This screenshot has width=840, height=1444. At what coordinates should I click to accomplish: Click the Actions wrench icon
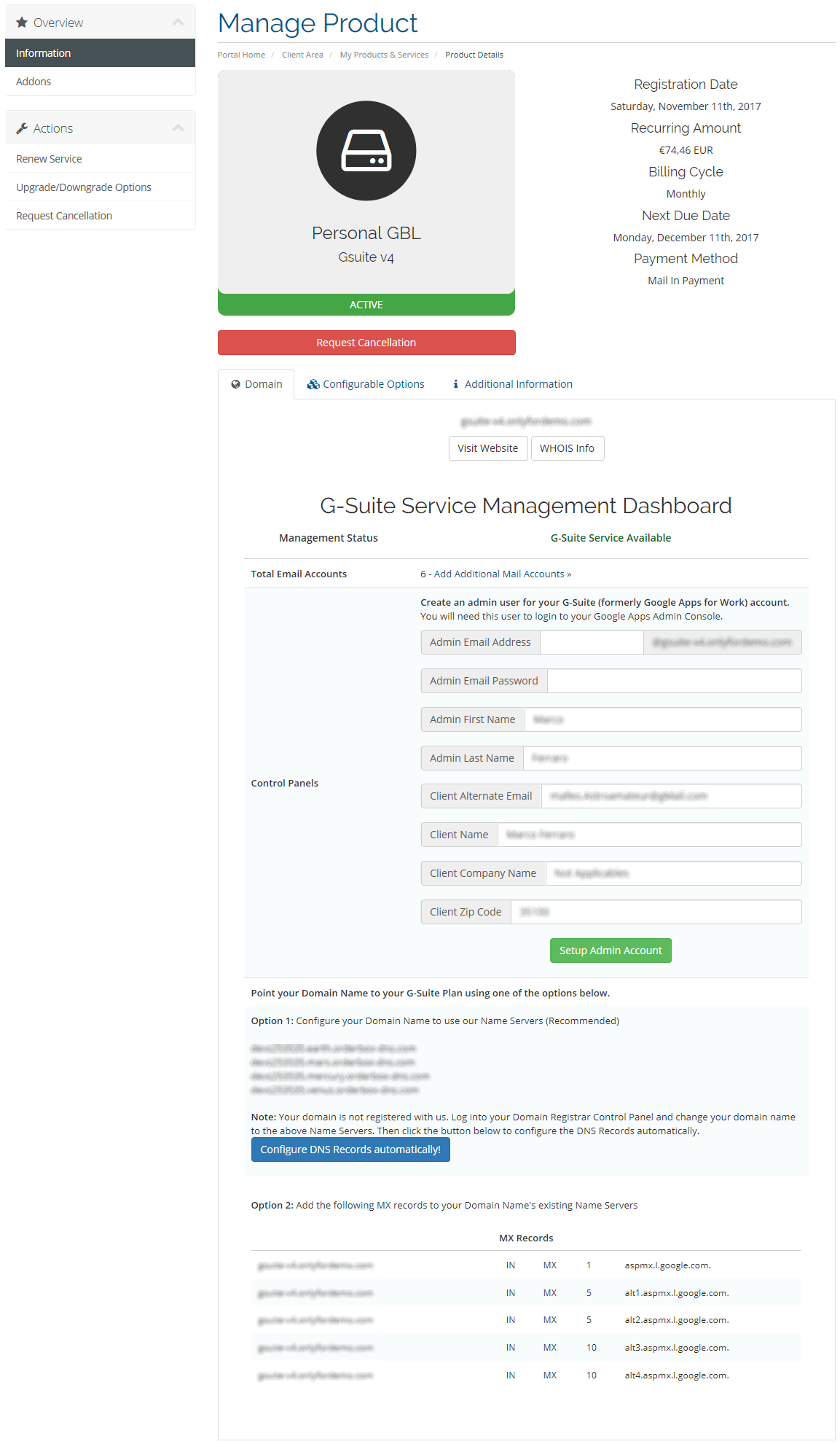pyautogui.click(x=22, y=128)
